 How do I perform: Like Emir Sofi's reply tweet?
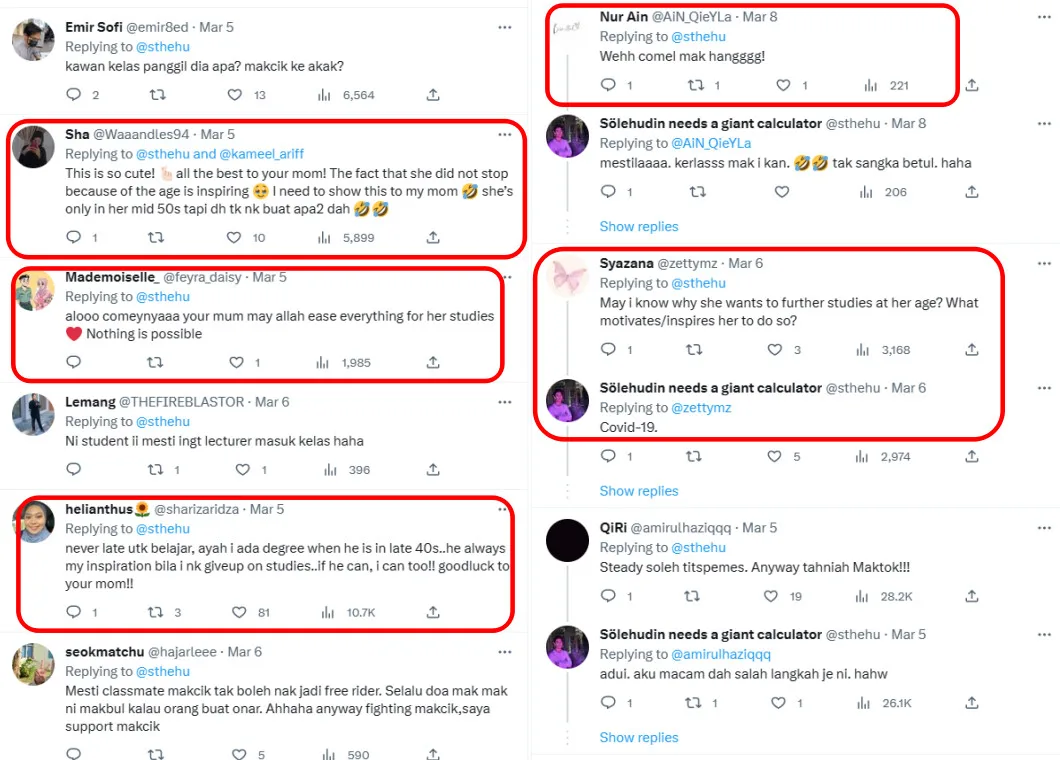pos(234,95)
